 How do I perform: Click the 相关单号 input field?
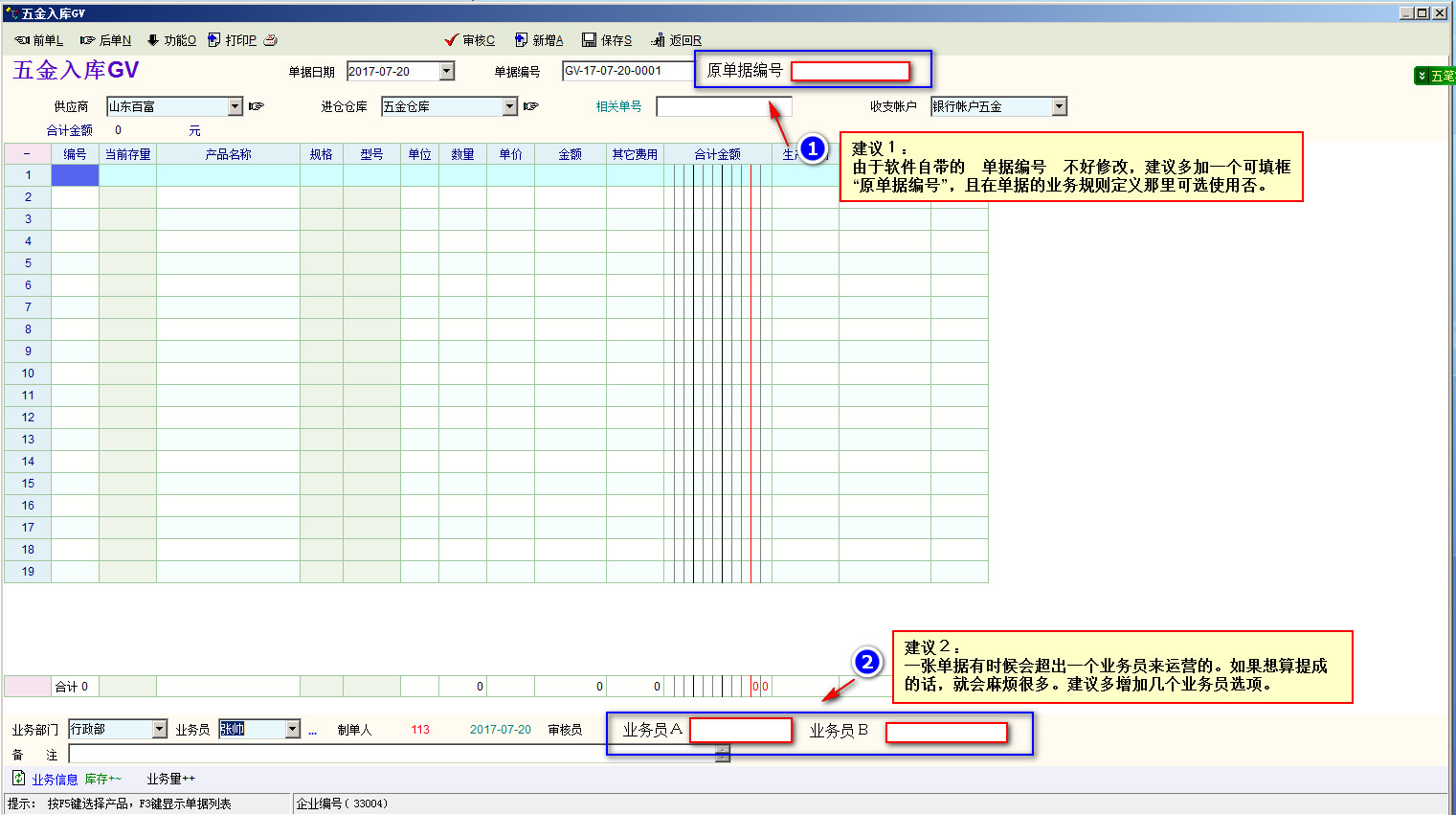(723, 107)
